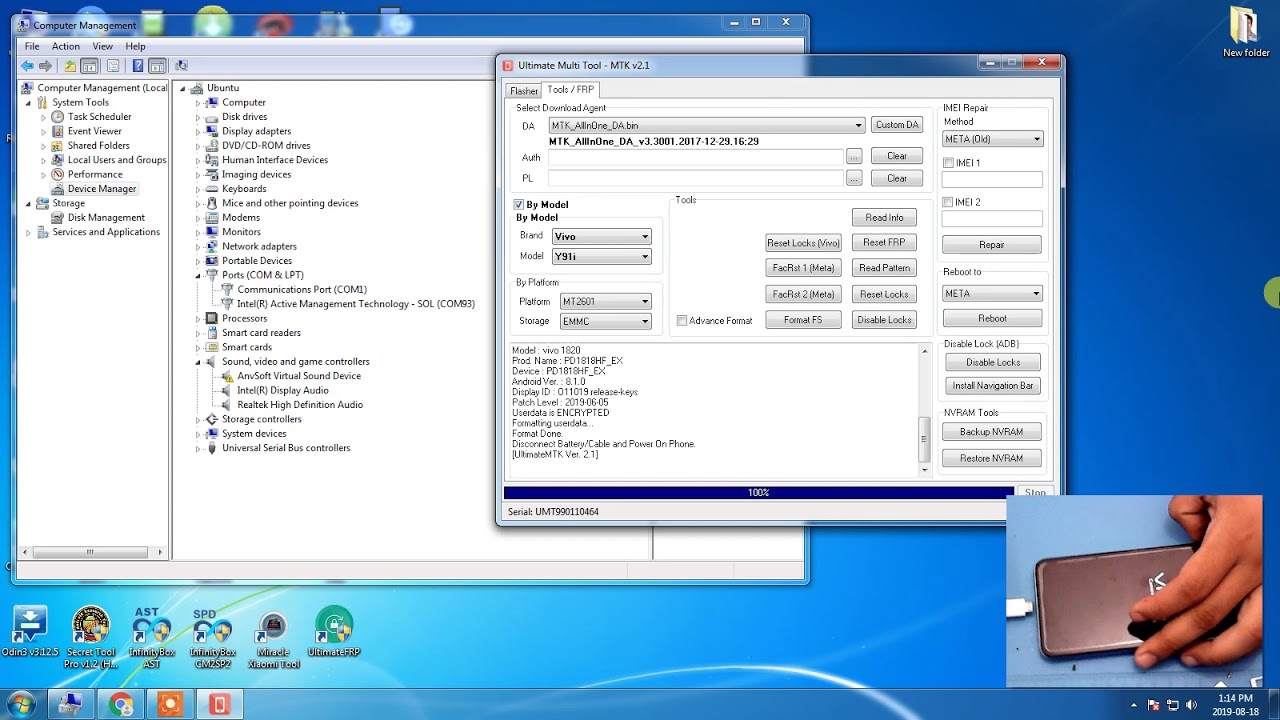The width and height of the screenshot is (1280, 720).
Task: Click the Read Pattern button
Action: 884,268
